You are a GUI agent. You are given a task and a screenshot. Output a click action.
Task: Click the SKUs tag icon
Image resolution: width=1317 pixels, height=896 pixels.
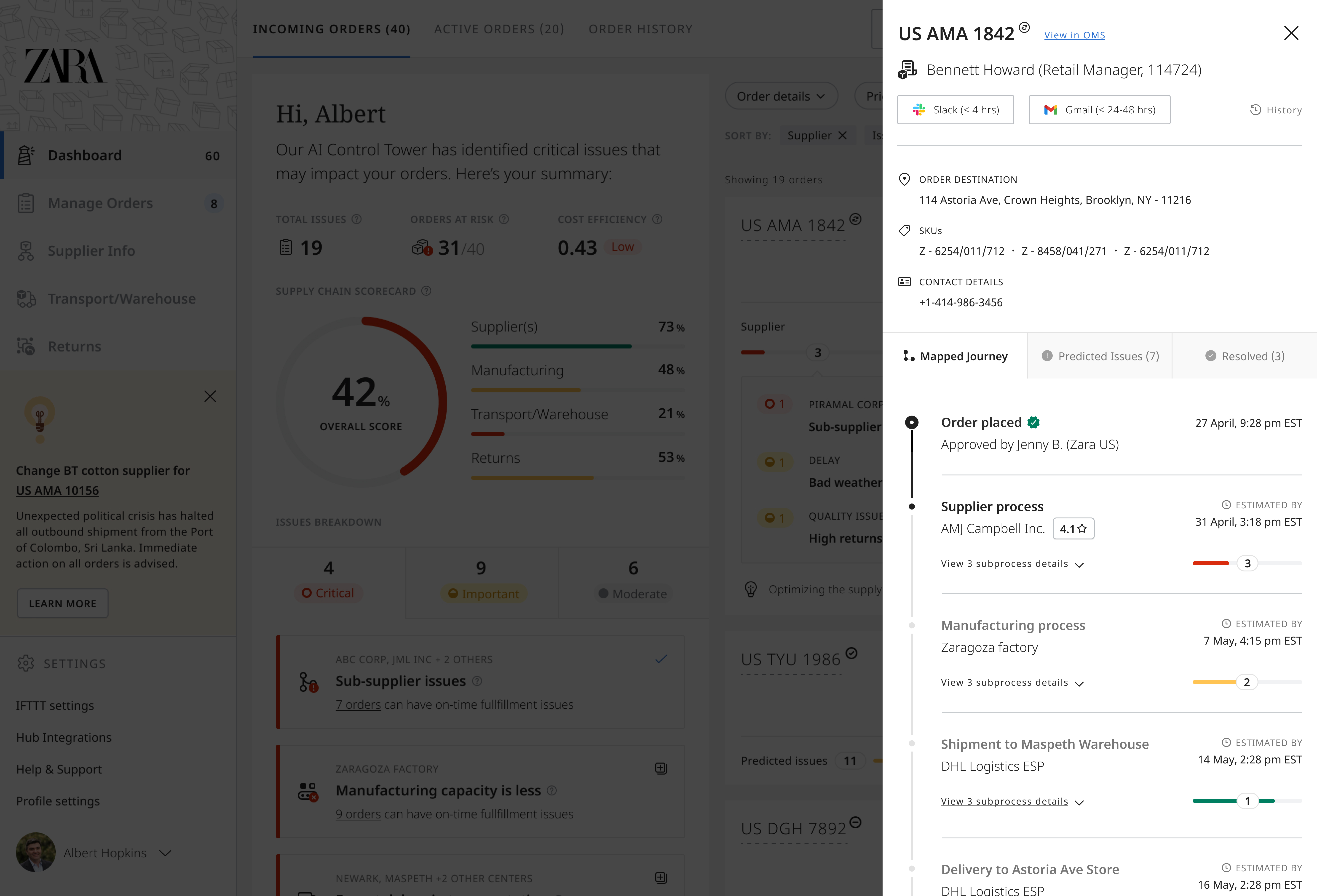(905, 230)
